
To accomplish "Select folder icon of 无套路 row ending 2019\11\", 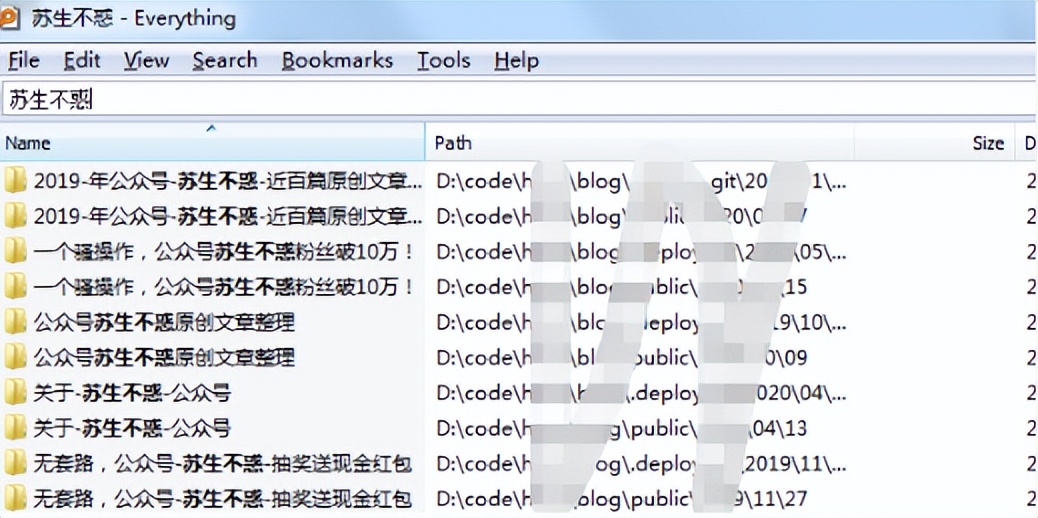I will point(15,464).
